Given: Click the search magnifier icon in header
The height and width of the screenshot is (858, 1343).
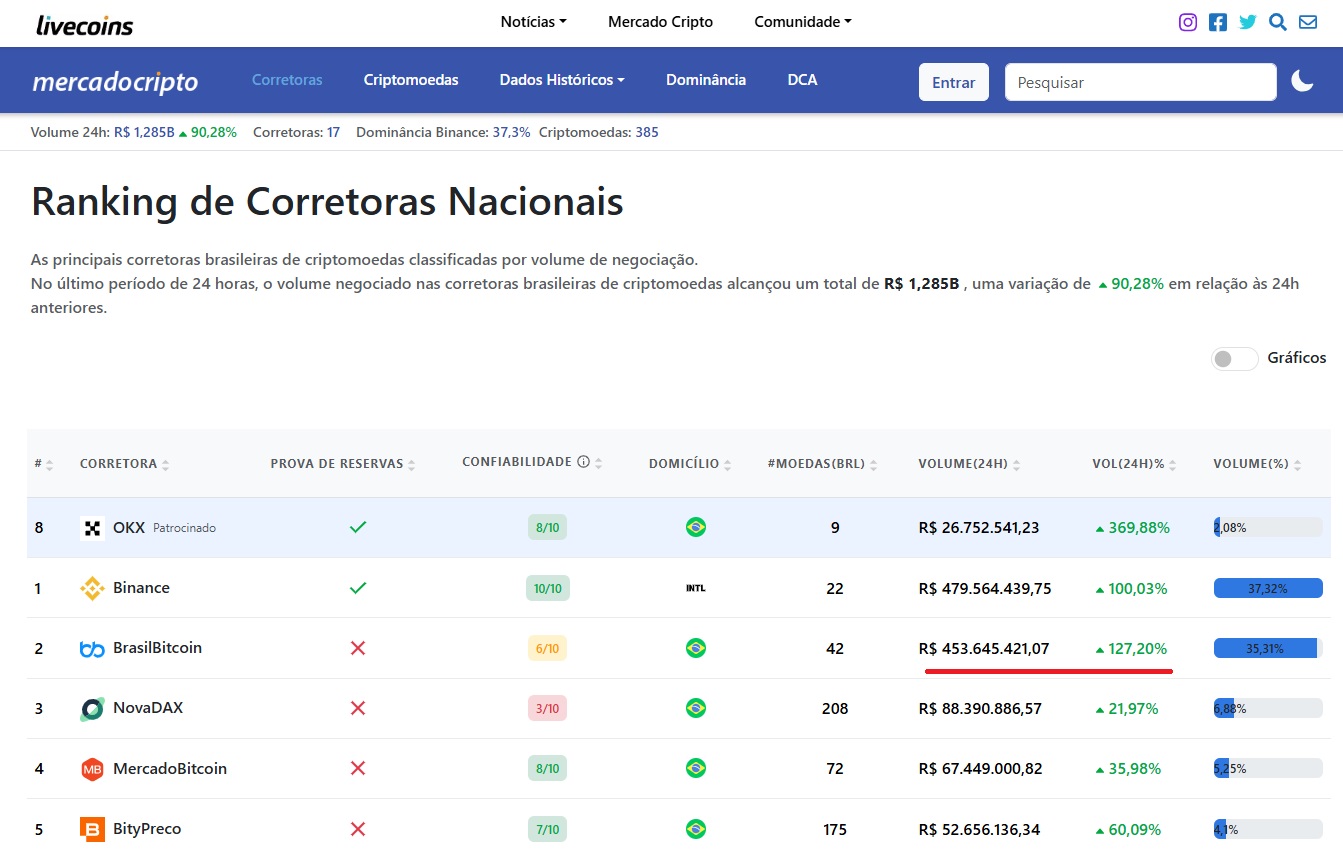Looking at the screenshot, I should [1278, 22].
